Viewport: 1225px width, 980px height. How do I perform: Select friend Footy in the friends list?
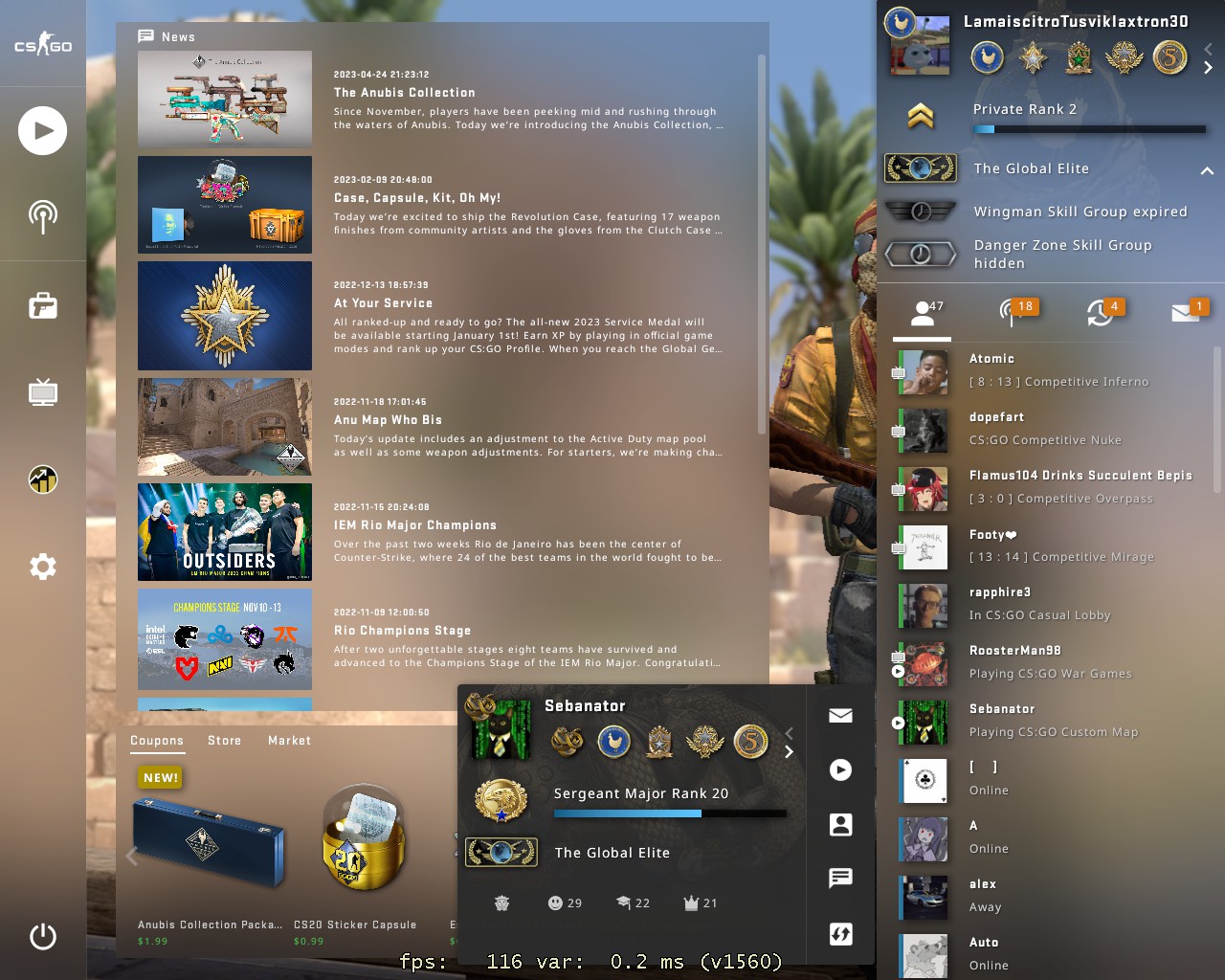tap(1050, 546)
